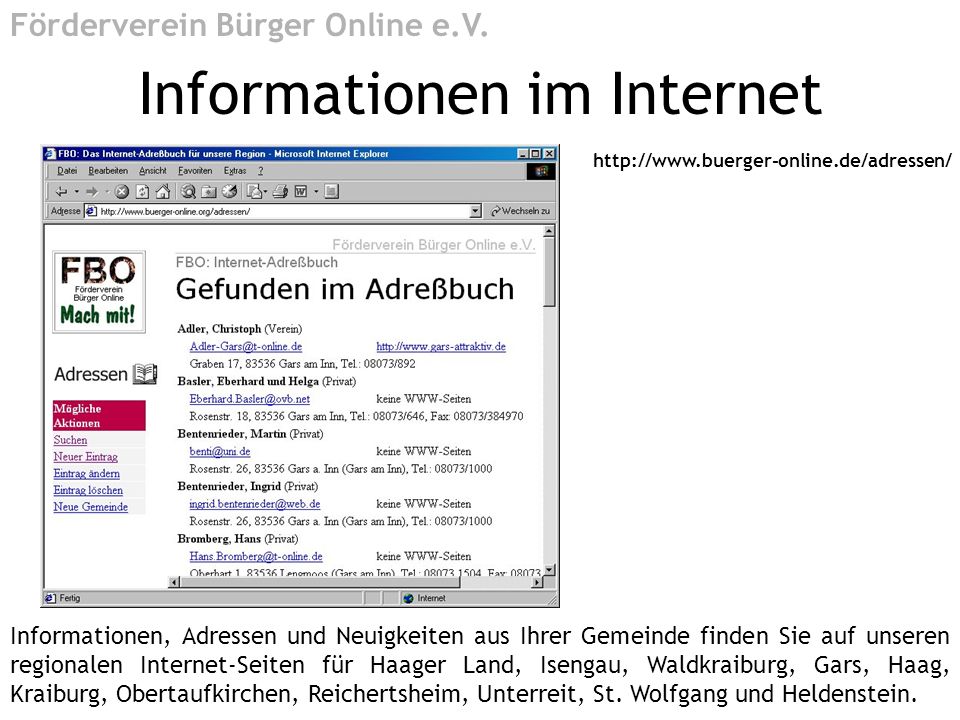Click the ingrid.bentenrieder@web.de email link
The width and height of the screenshot is (960, 720).
pos(255,504)
